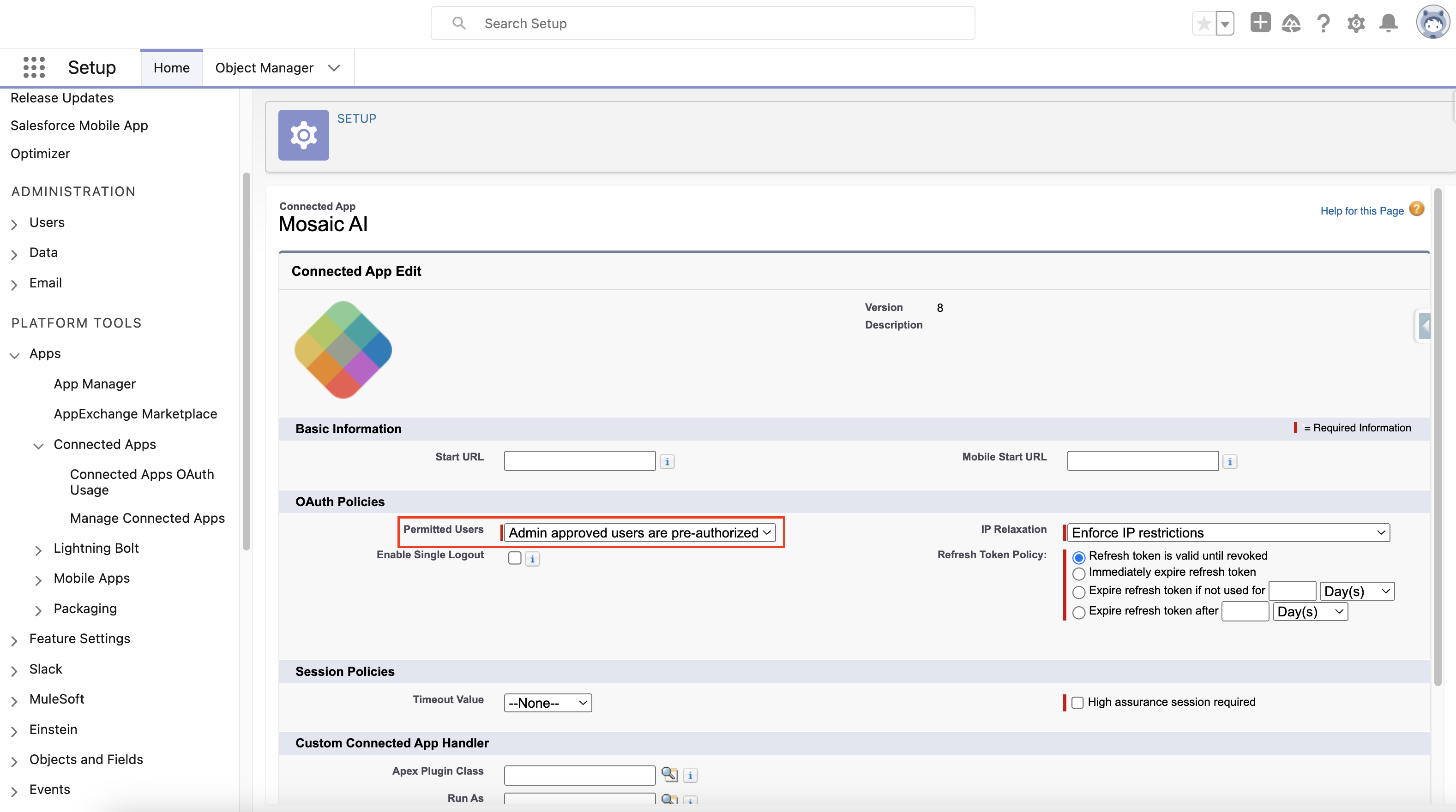Click the Search Setup field
1456x812 pixels.
coord(703,23)
